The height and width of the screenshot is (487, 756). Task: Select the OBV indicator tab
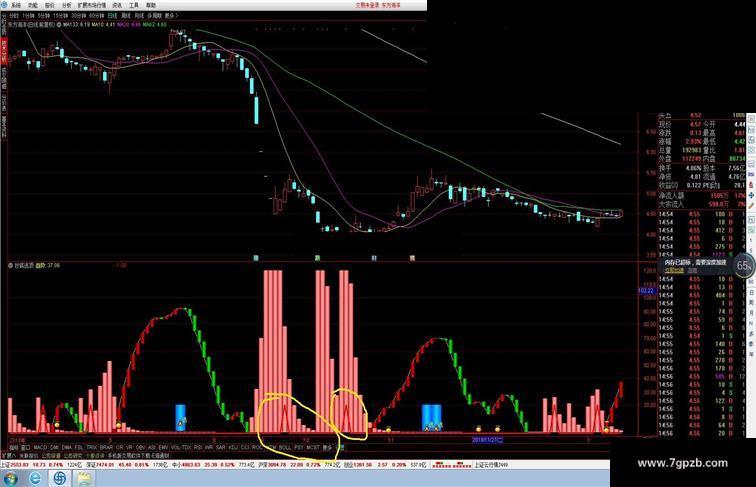(x=140, y=448)
